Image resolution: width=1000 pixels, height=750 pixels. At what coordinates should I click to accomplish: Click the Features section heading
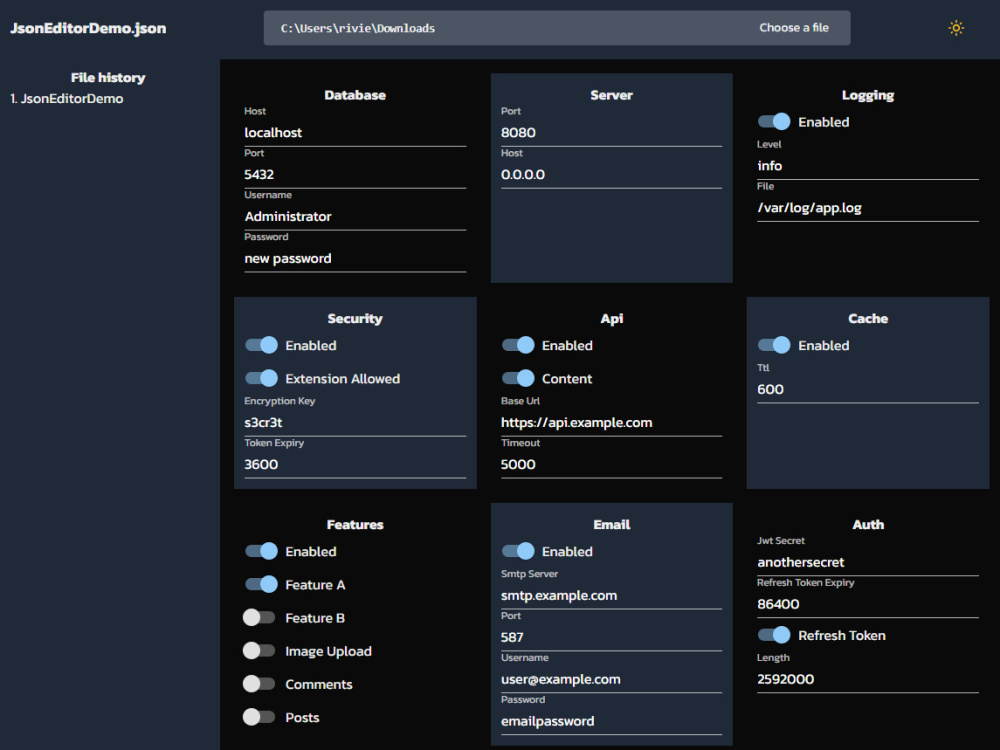(x=355, y=525)
